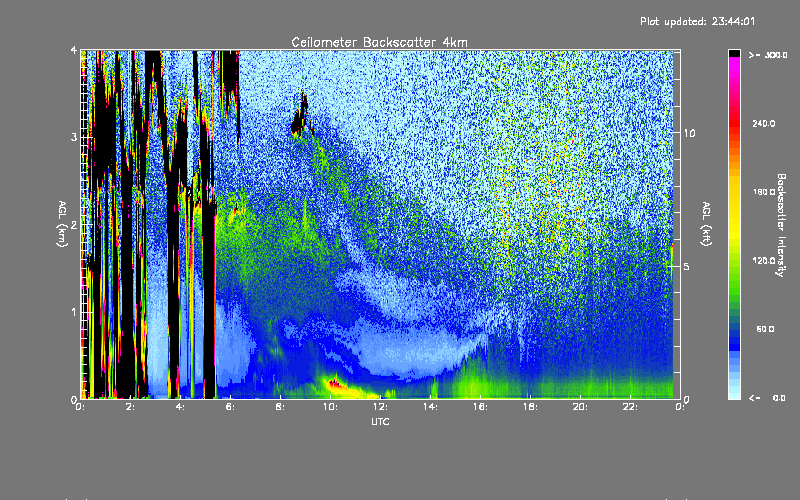Click the '14:' tick on the UTC axis
The image size is (800, 500).
pyautogui.click(x=430, y=407)
